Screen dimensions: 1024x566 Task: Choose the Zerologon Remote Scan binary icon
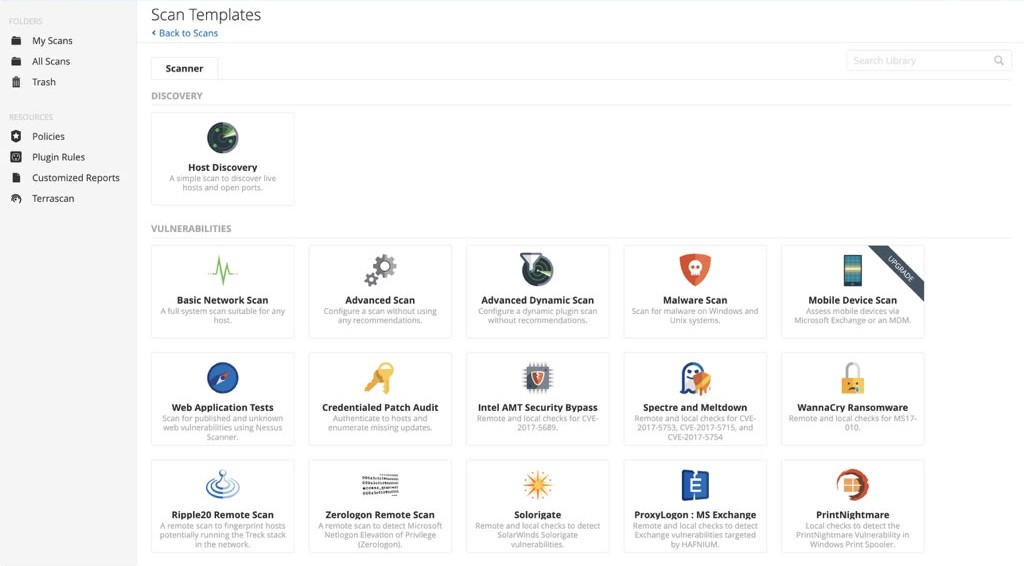[380, 485]
